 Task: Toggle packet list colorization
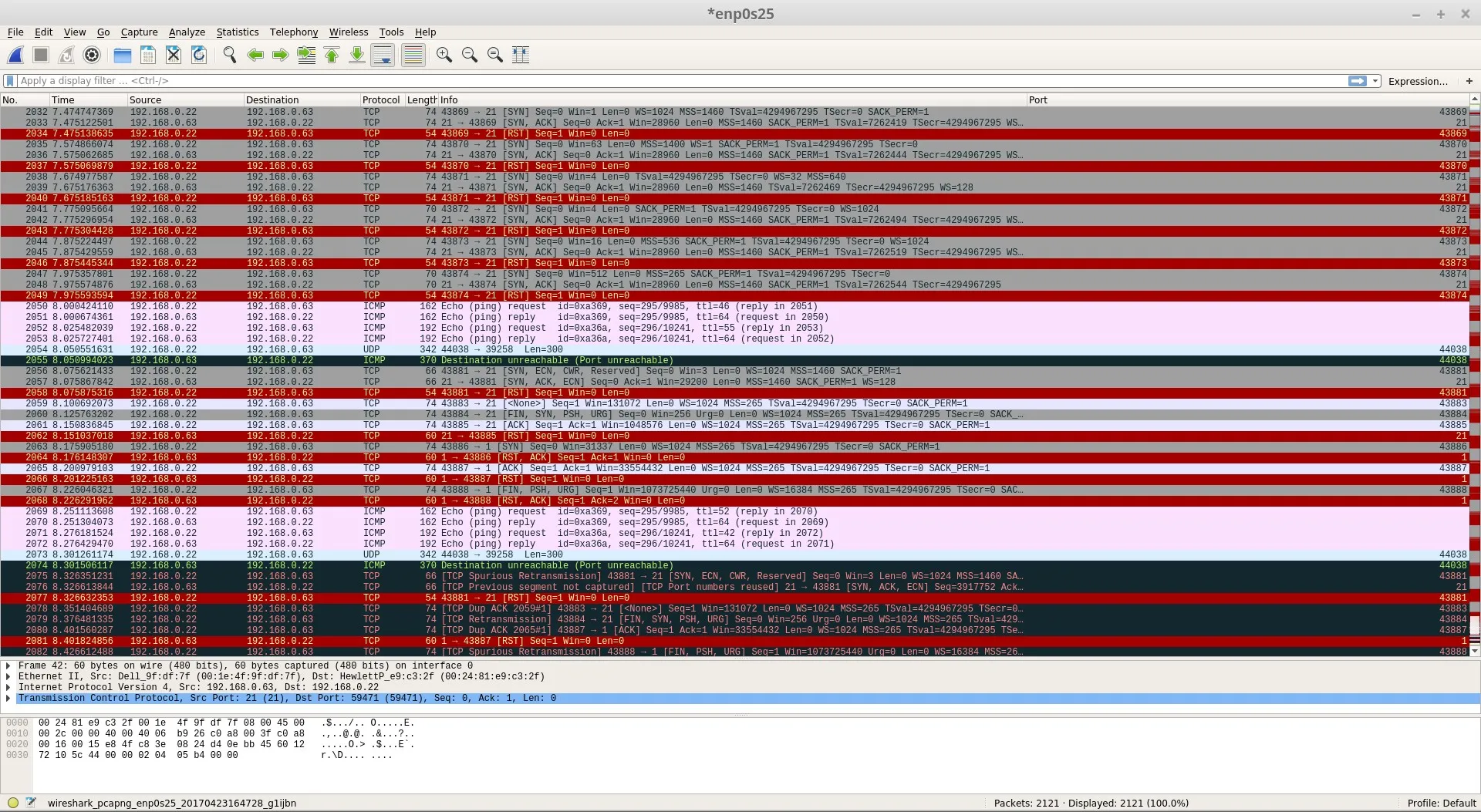point(413,55)
